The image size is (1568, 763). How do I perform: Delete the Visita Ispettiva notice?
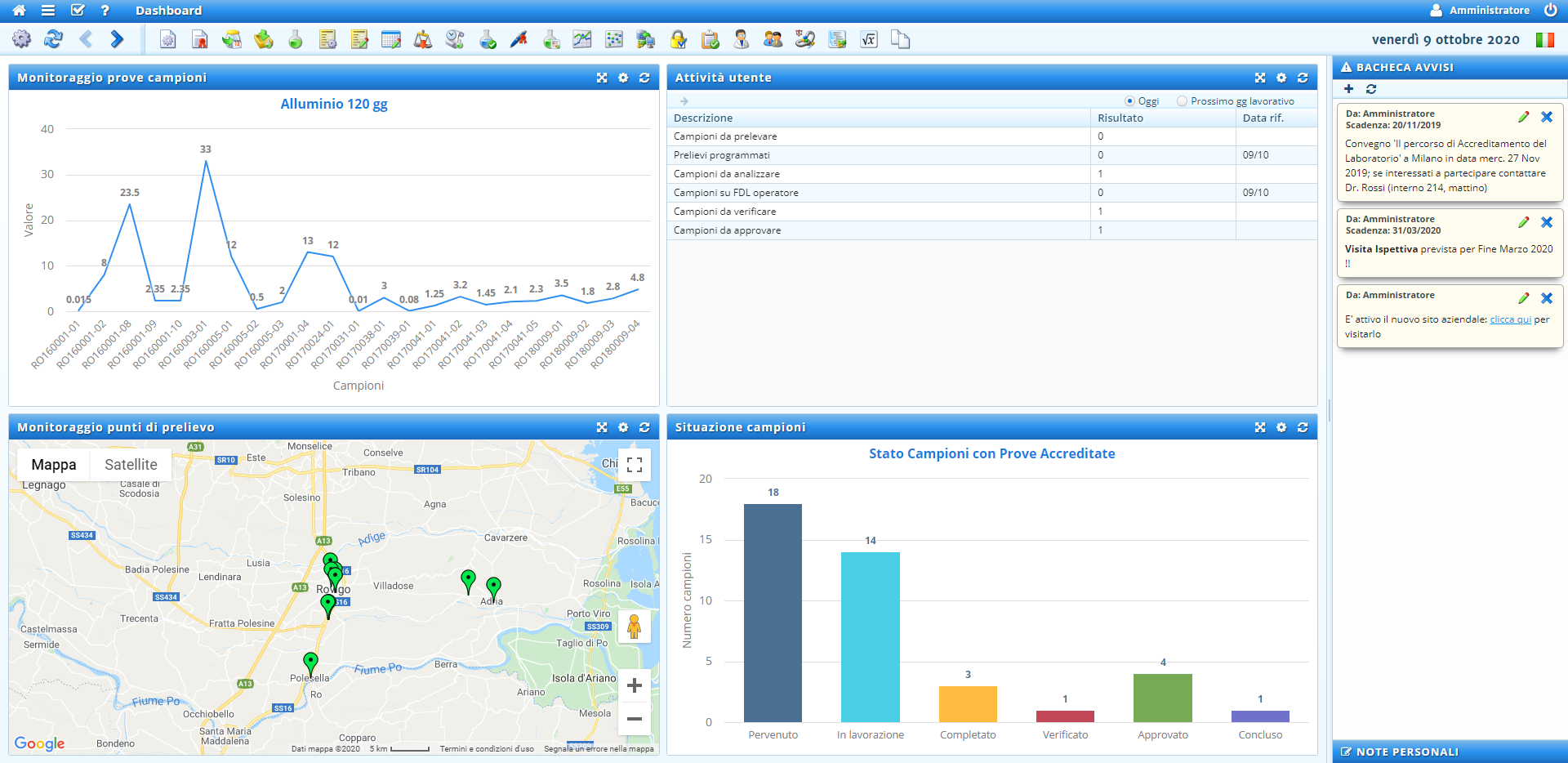click(x=1547, y=222)
